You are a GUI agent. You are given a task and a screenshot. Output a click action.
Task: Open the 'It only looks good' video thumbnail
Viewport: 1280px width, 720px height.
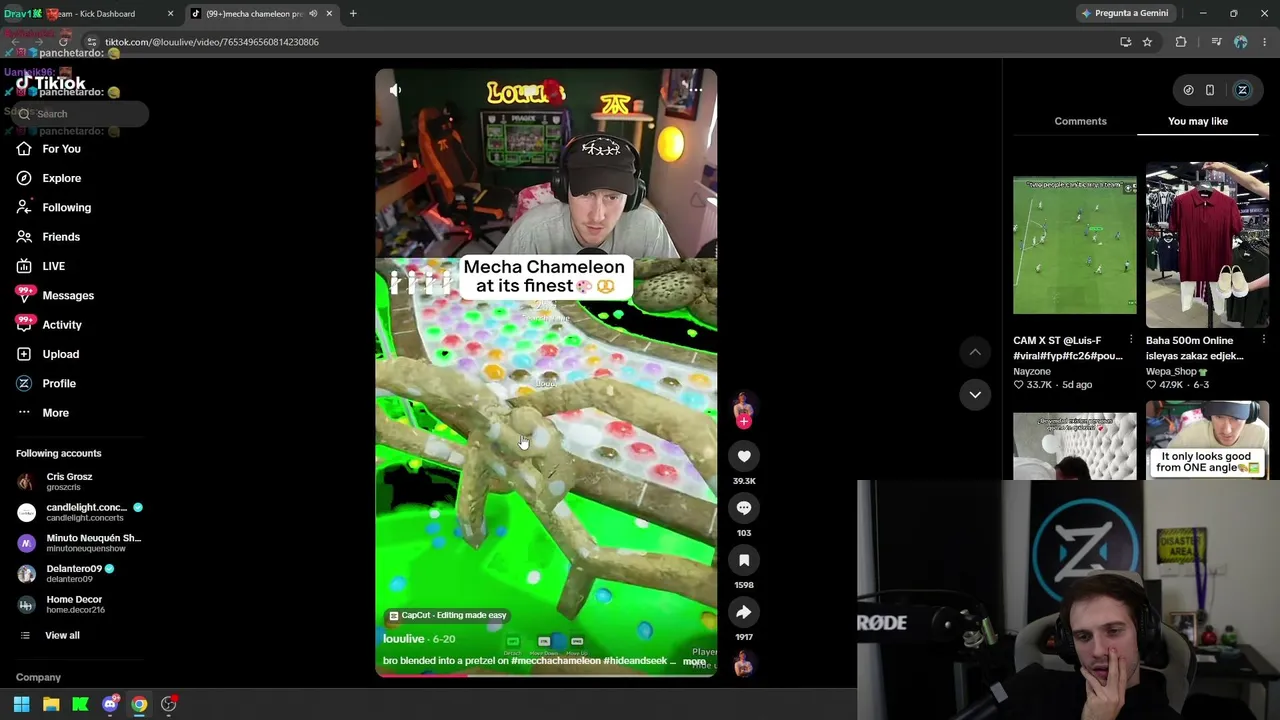pyautogui.click(x=1207, y=441)
